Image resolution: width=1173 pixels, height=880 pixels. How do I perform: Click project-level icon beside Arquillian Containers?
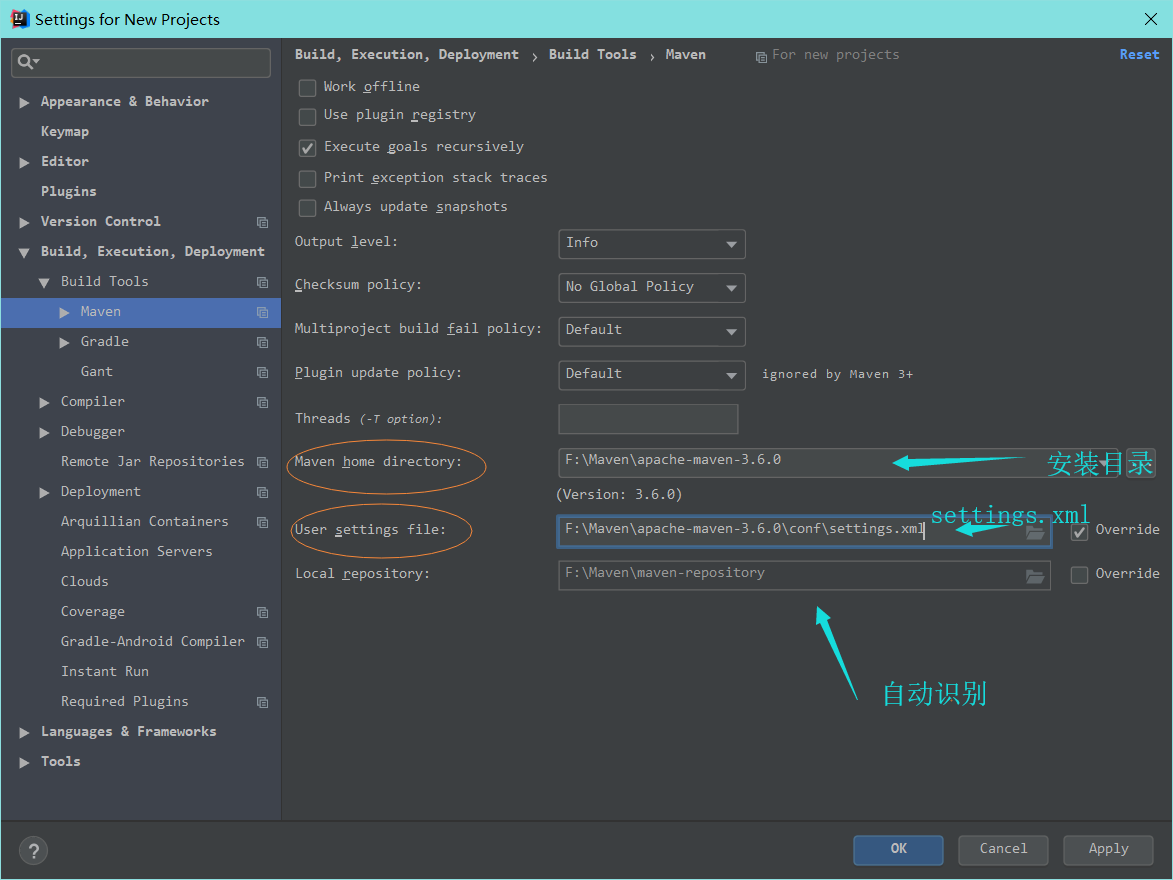point(262,522)
